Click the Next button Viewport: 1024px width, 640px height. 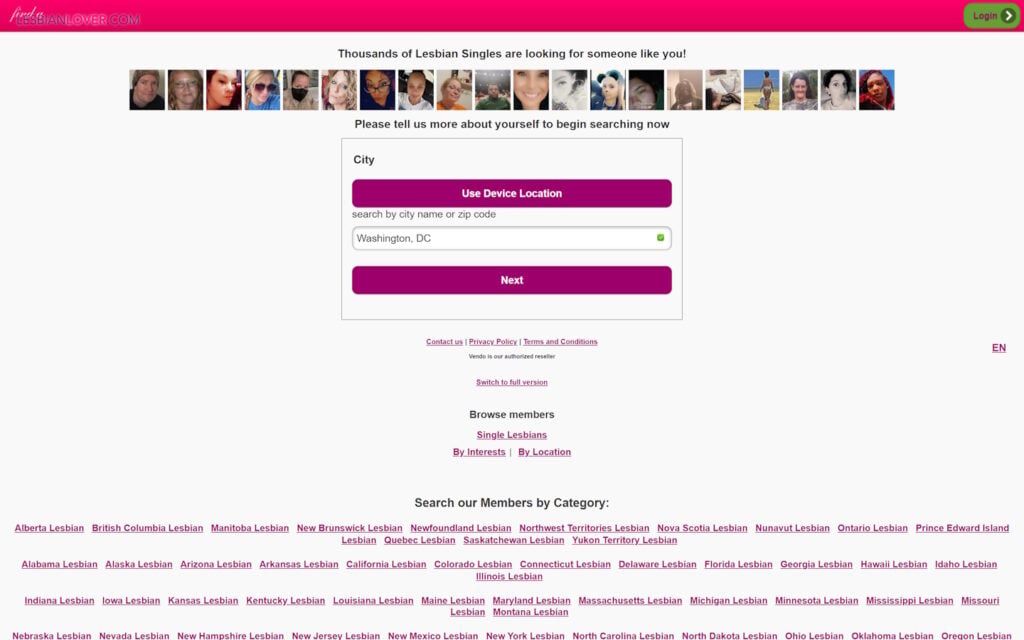511,280
